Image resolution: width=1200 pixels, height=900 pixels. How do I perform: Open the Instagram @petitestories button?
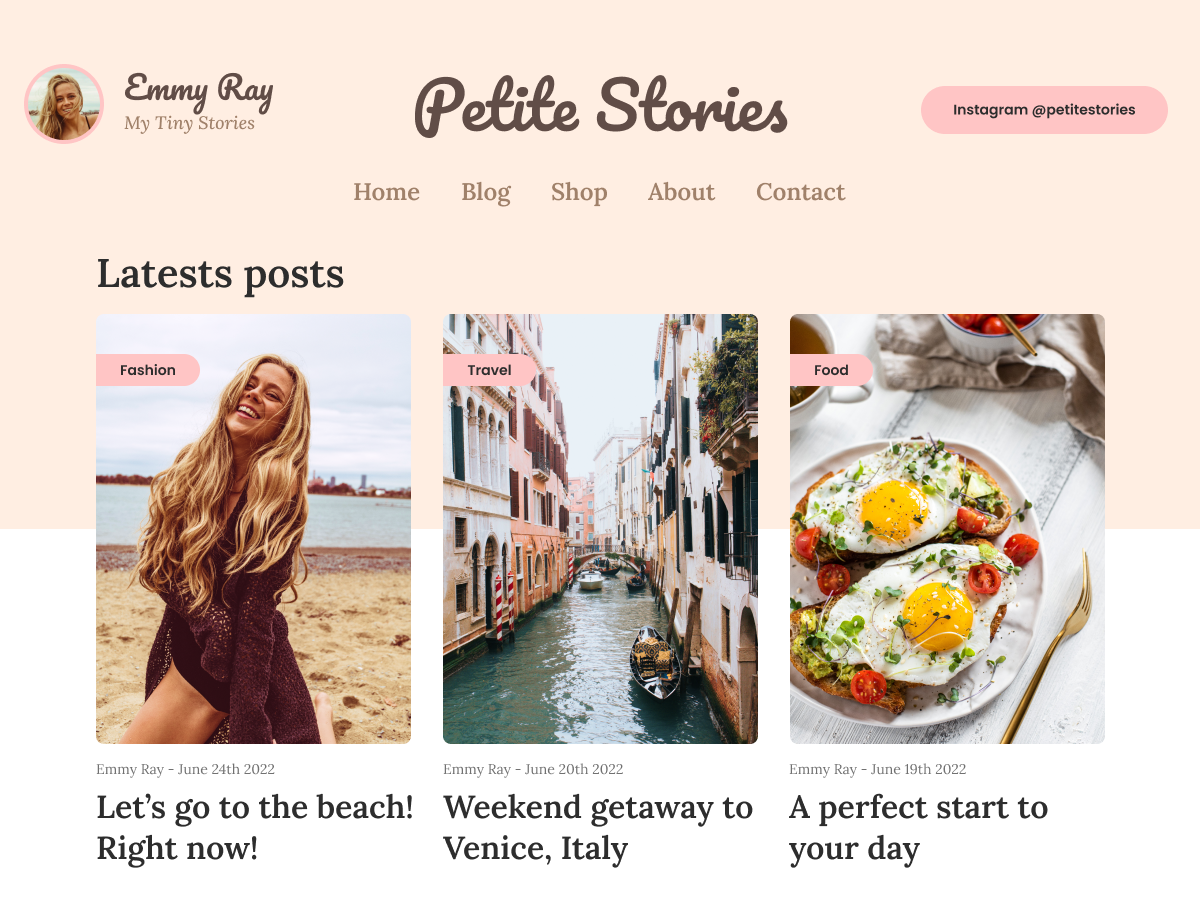(1043, 110)
